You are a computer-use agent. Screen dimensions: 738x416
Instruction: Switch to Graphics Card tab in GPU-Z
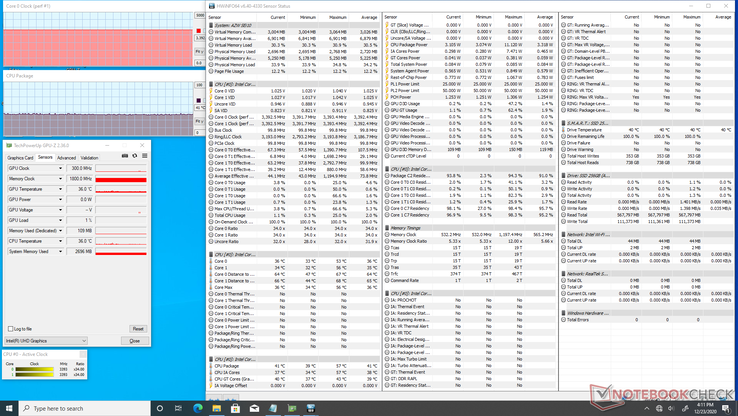[20, 158]
